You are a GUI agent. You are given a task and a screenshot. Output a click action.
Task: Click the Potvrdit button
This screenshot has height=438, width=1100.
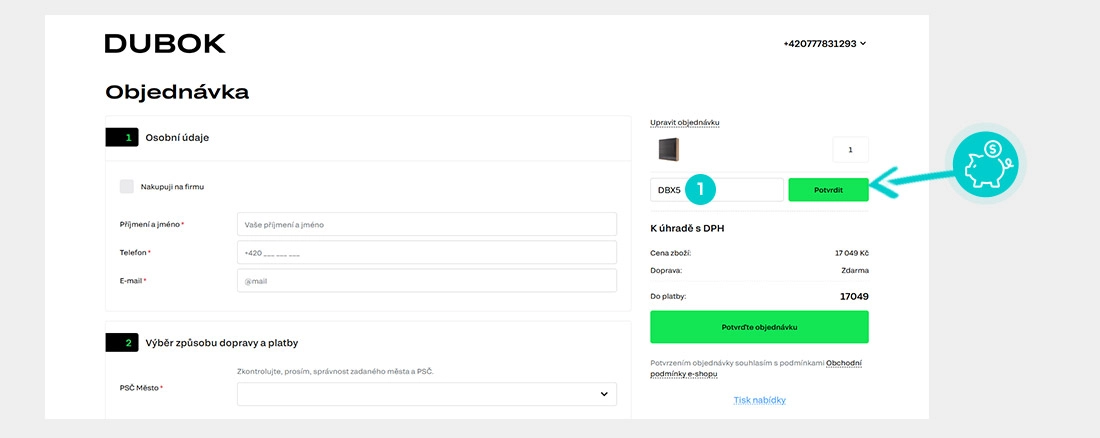(x=829, y=190)
